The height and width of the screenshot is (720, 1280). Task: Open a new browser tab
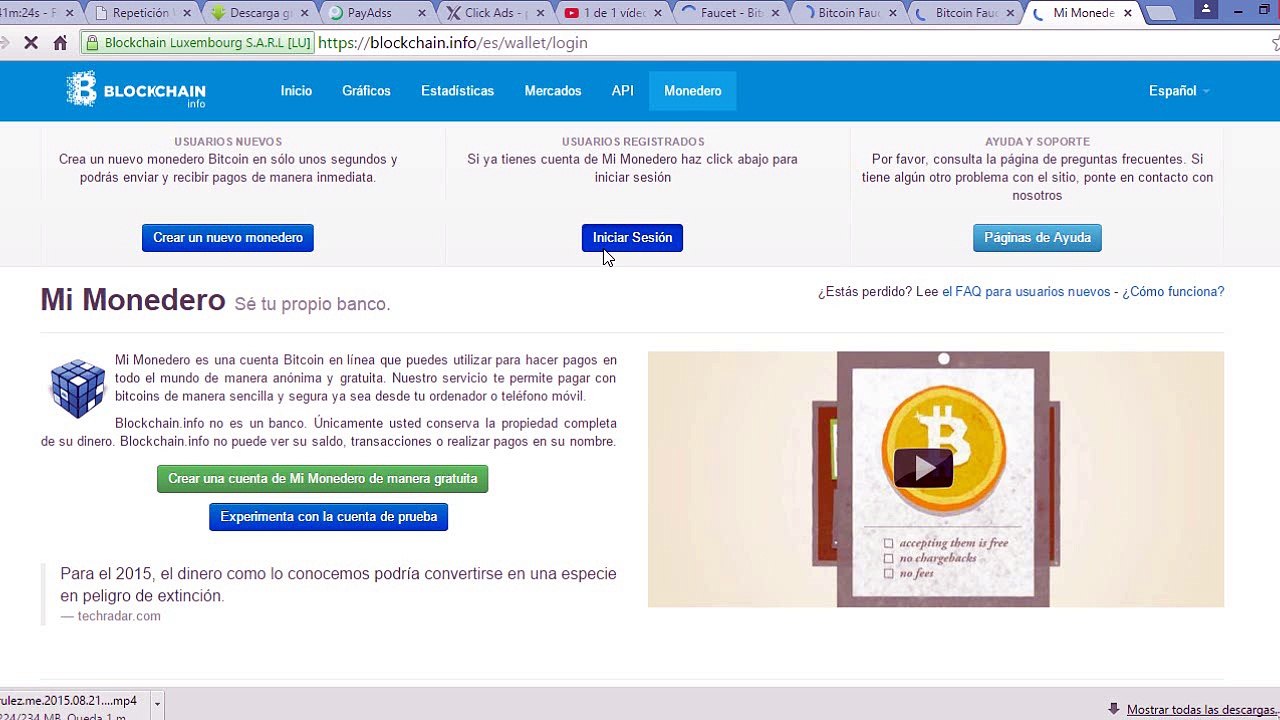[x=1160, y=13]
